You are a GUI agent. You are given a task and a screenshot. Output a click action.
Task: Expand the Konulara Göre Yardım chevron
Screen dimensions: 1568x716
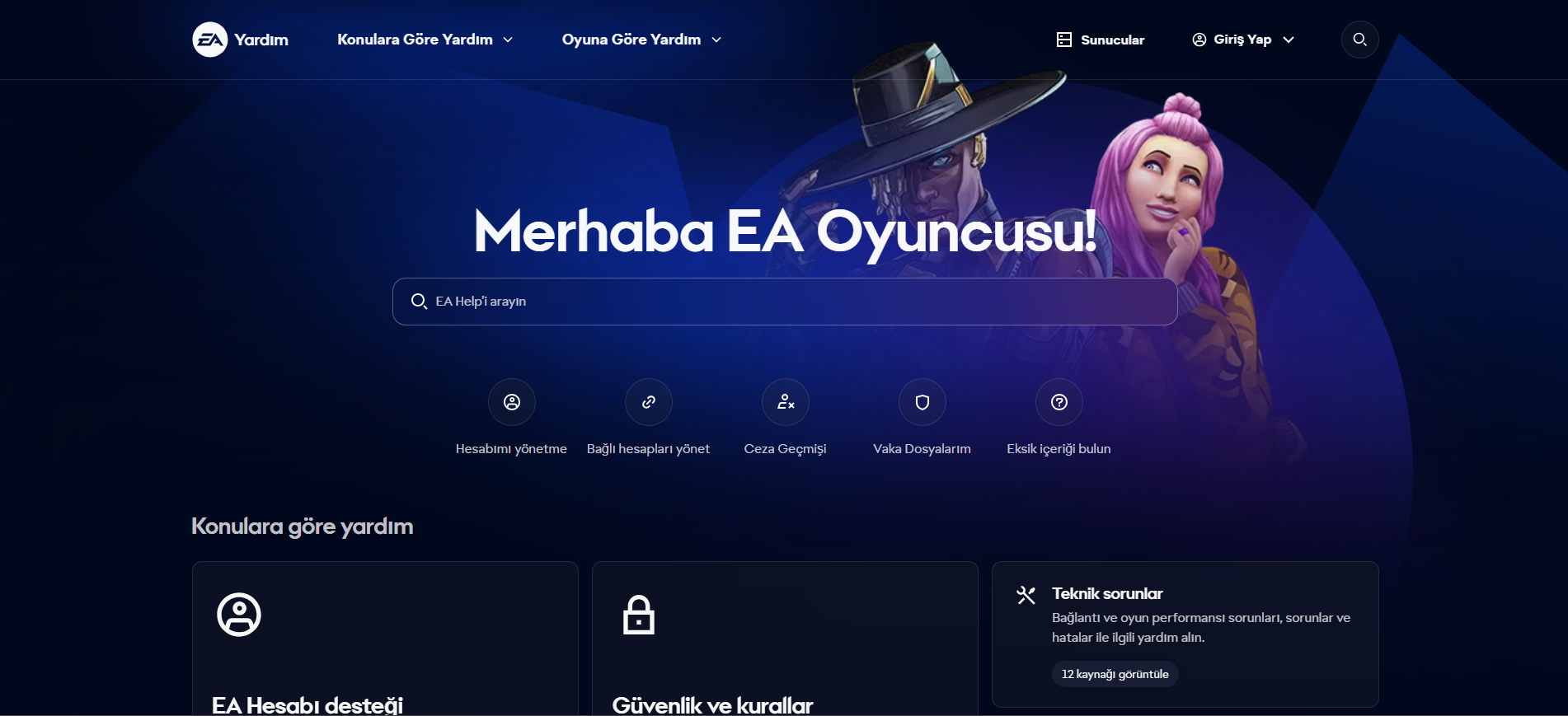coord(508,40)
